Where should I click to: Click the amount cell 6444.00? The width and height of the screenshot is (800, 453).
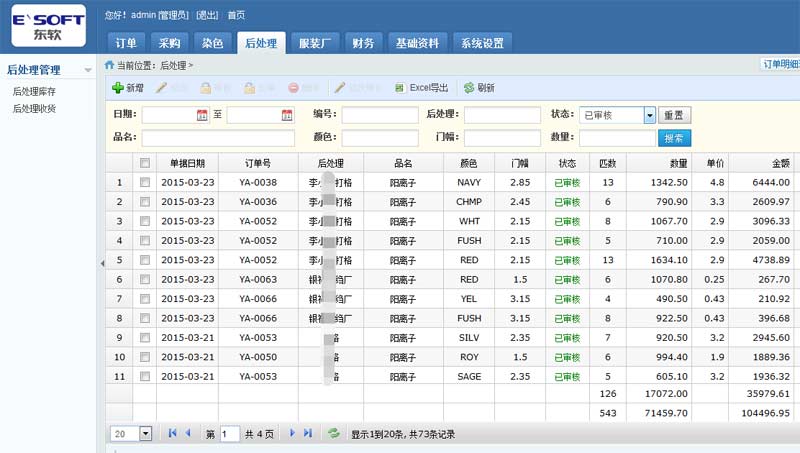[x=761, y=182]
